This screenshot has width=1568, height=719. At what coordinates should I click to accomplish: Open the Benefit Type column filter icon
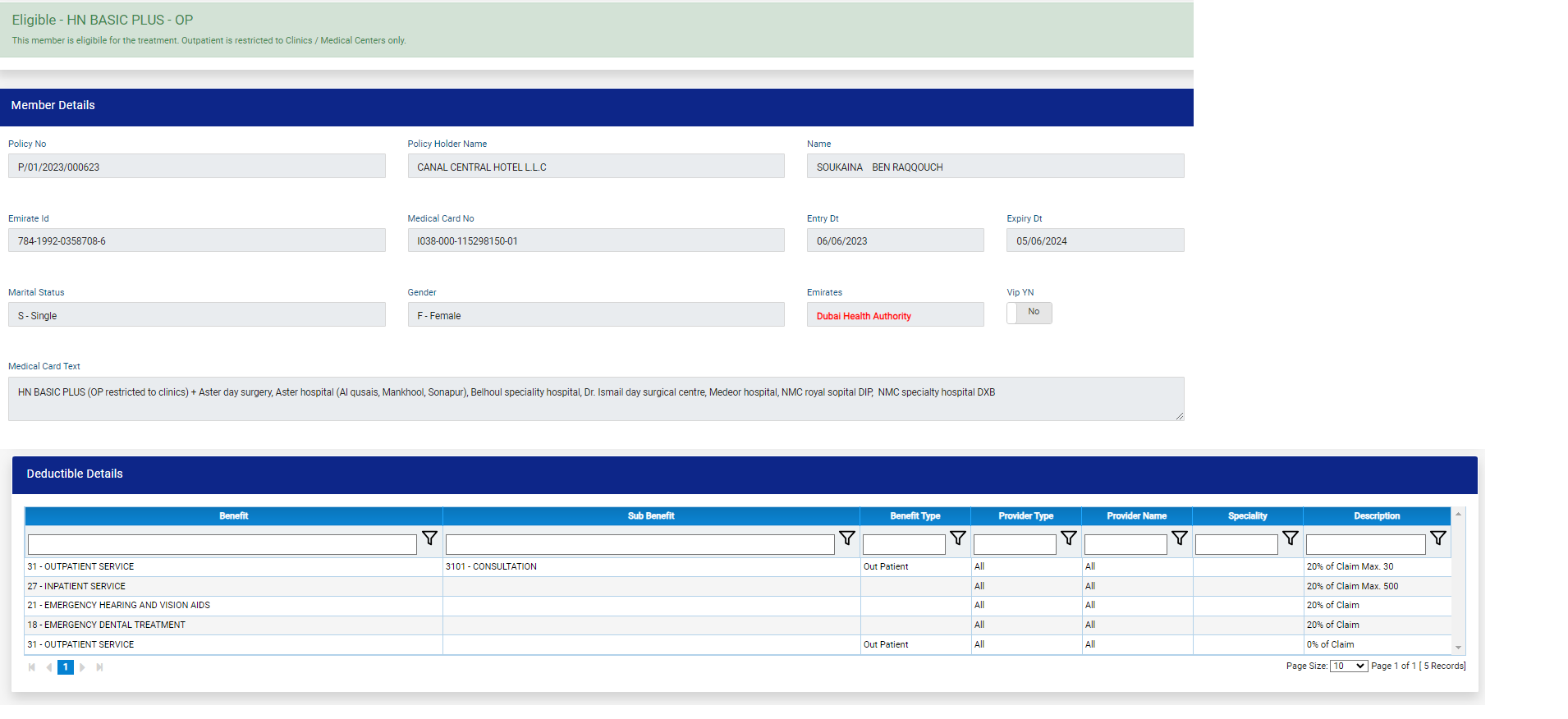(x=958, y=538)
